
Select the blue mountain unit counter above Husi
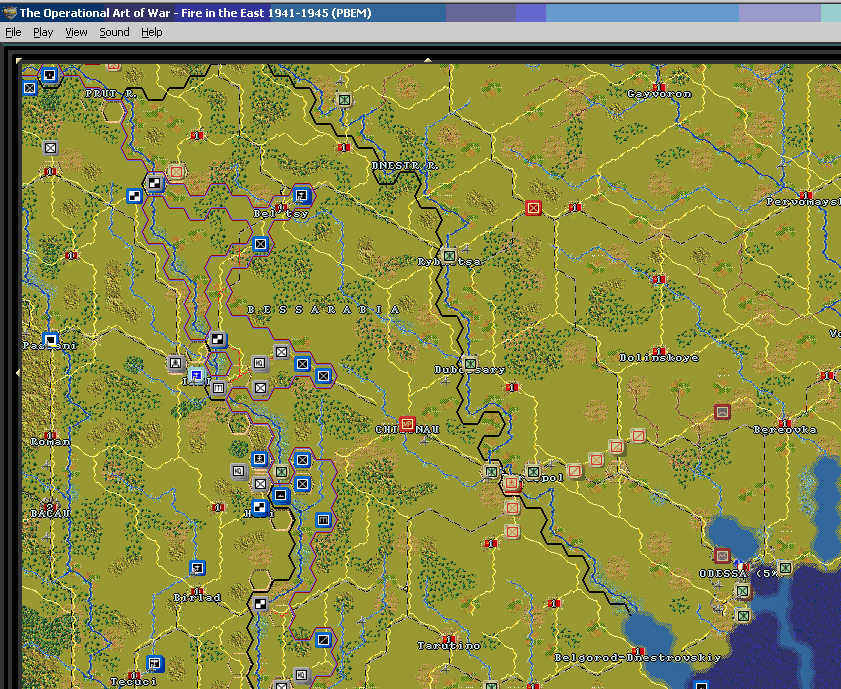click(281, 495)
